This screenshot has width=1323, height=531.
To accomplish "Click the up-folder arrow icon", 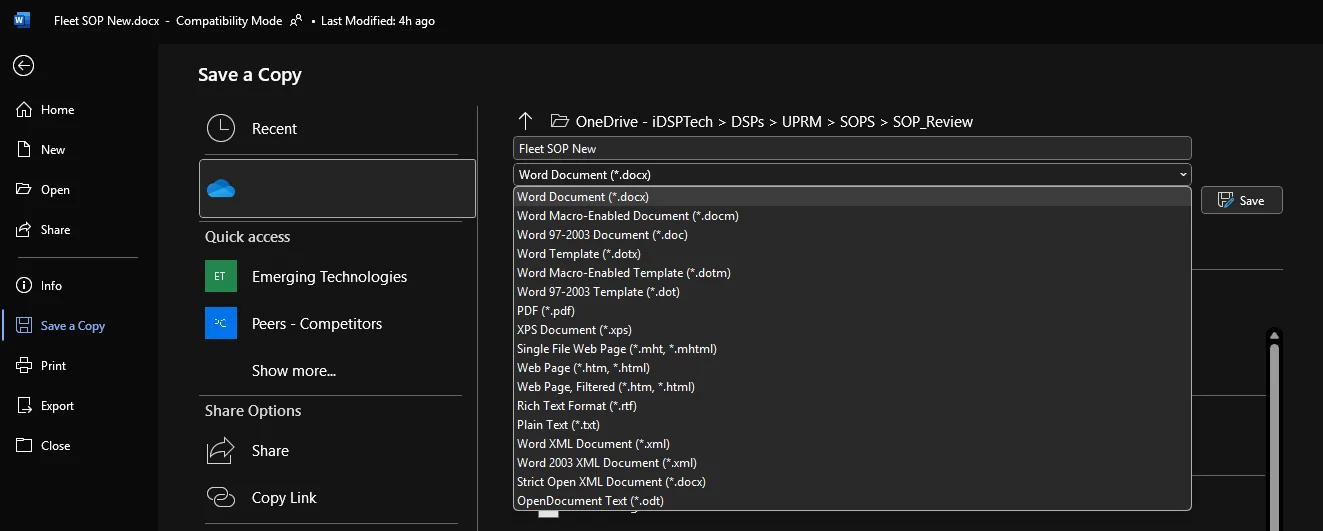I will [x=525, y=121].
